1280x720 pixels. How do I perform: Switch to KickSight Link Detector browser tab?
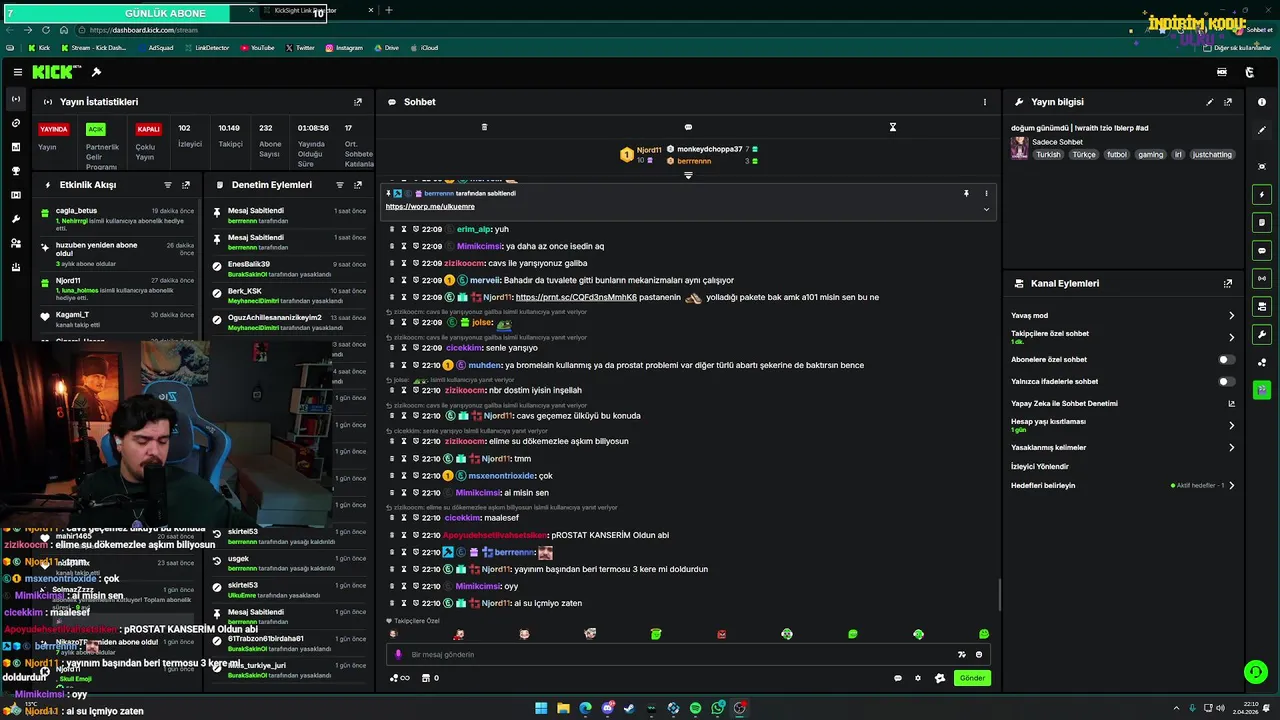pos(318,10)
